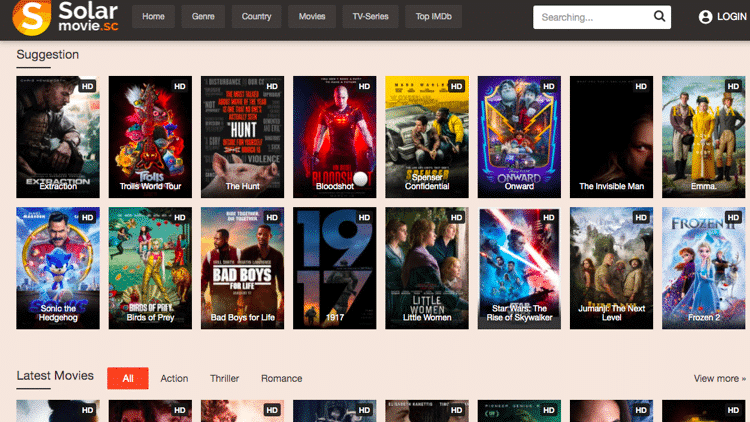Click the LOGIN link

click(x=731, y=17)
